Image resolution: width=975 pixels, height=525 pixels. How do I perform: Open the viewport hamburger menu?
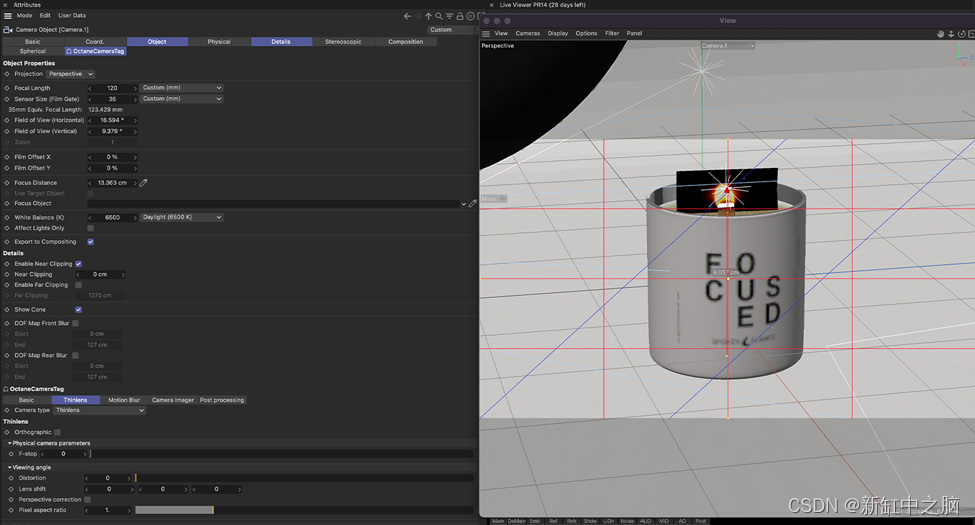486,34
